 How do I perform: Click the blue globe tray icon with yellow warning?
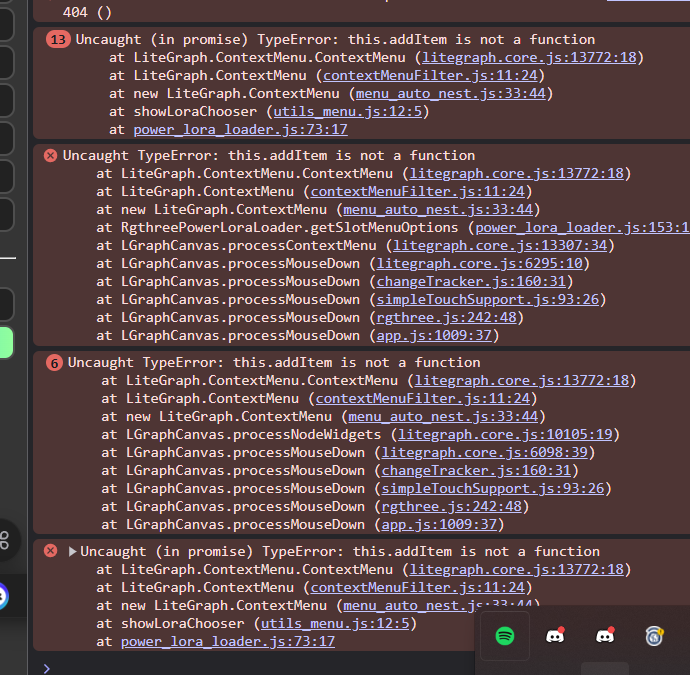pyautogui.click(x=654, y=636)
